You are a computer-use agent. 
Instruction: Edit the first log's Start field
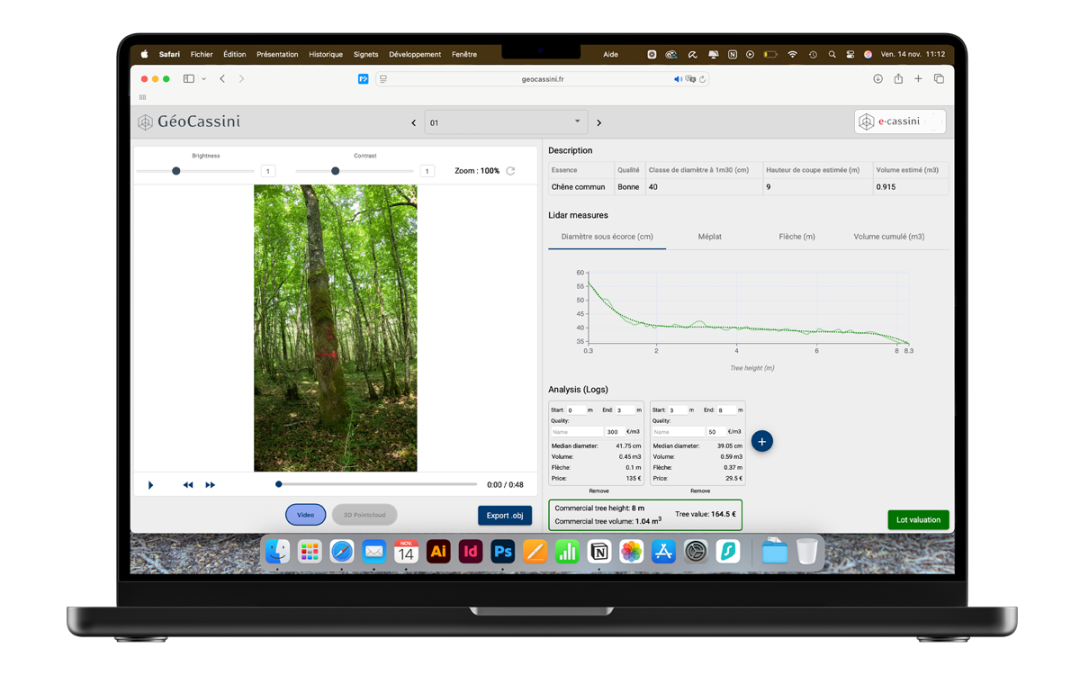point(576,410)
